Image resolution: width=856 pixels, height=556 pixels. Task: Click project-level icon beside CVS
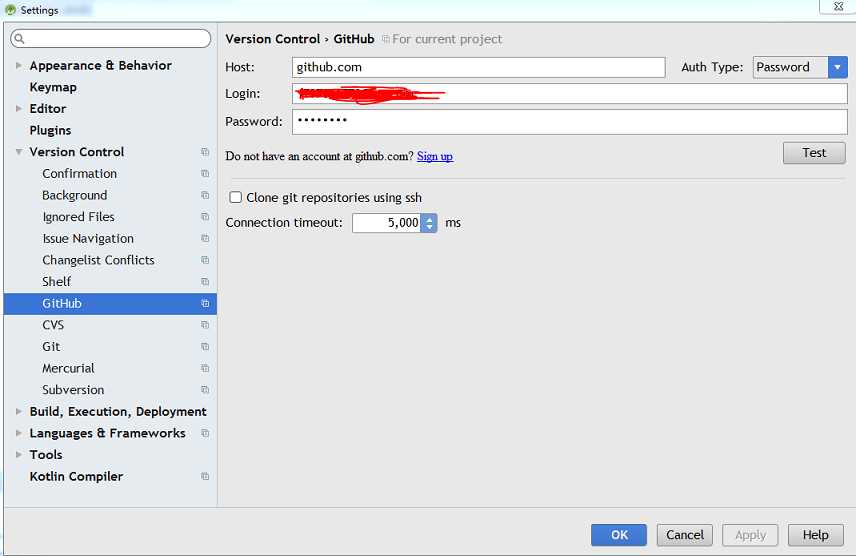(205, 325)
